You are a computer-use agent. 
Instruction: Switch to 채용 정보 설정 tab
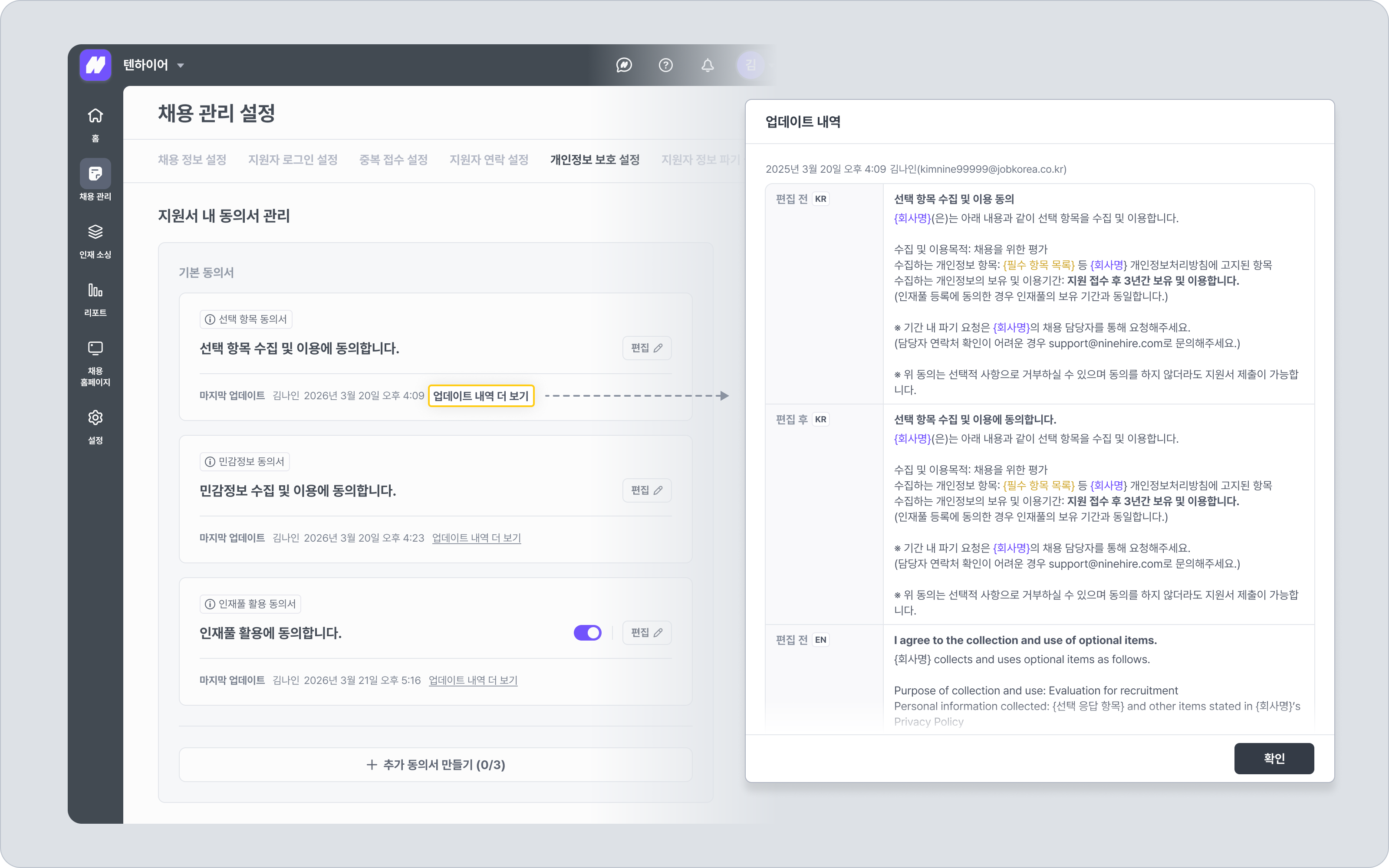192,160
